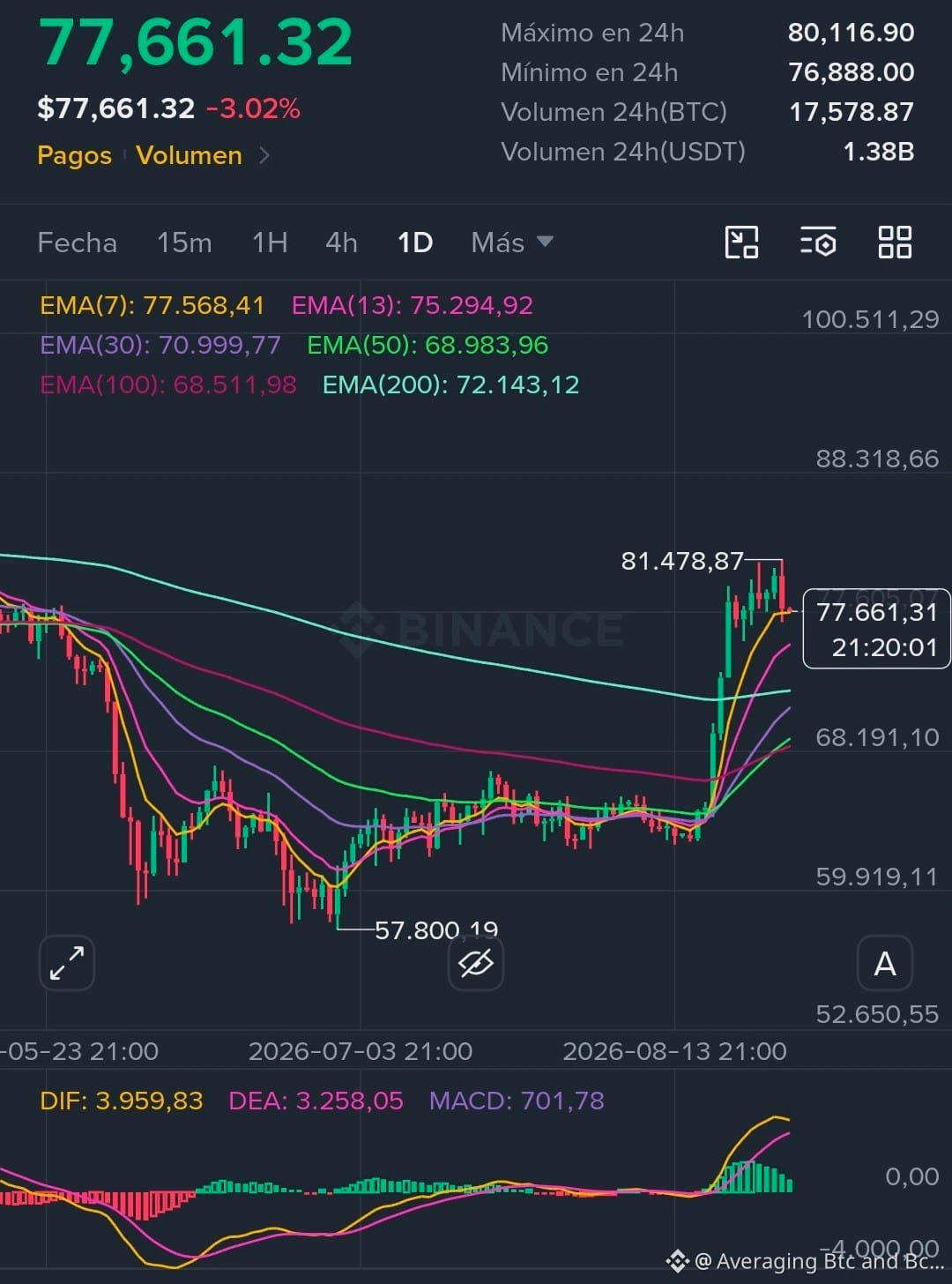Click the 100.511,29 price axis label
The height and width of the screenshot is (1284, 952).
tap(870, 319)
